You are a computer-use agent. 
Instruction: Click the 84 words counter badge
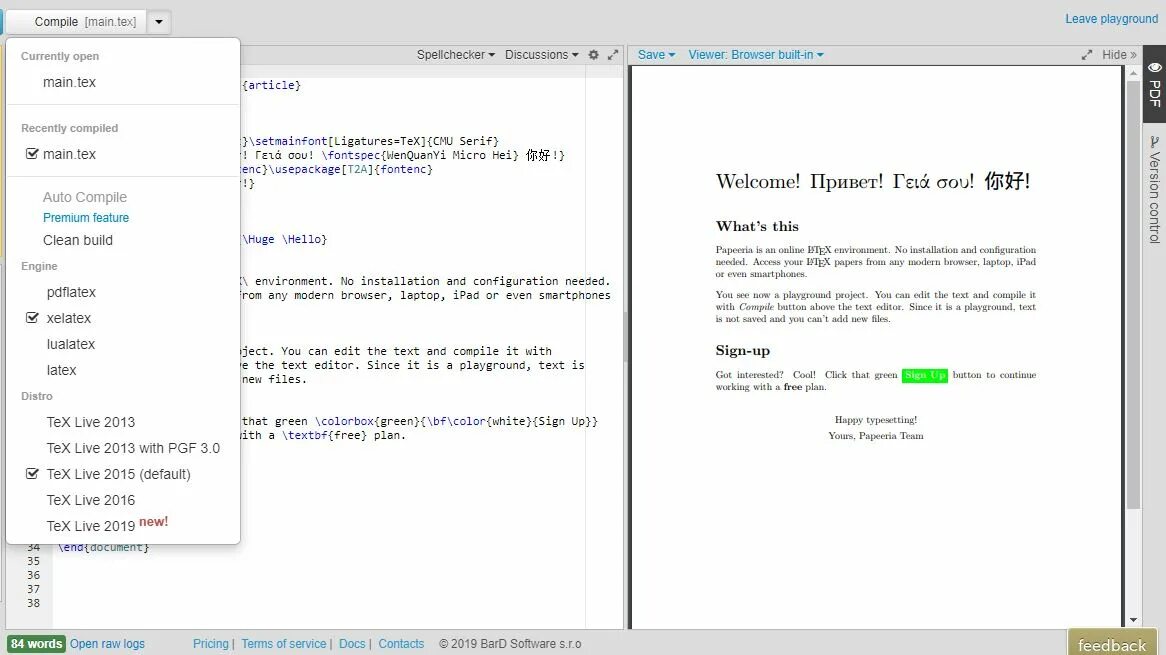(36, 644)
